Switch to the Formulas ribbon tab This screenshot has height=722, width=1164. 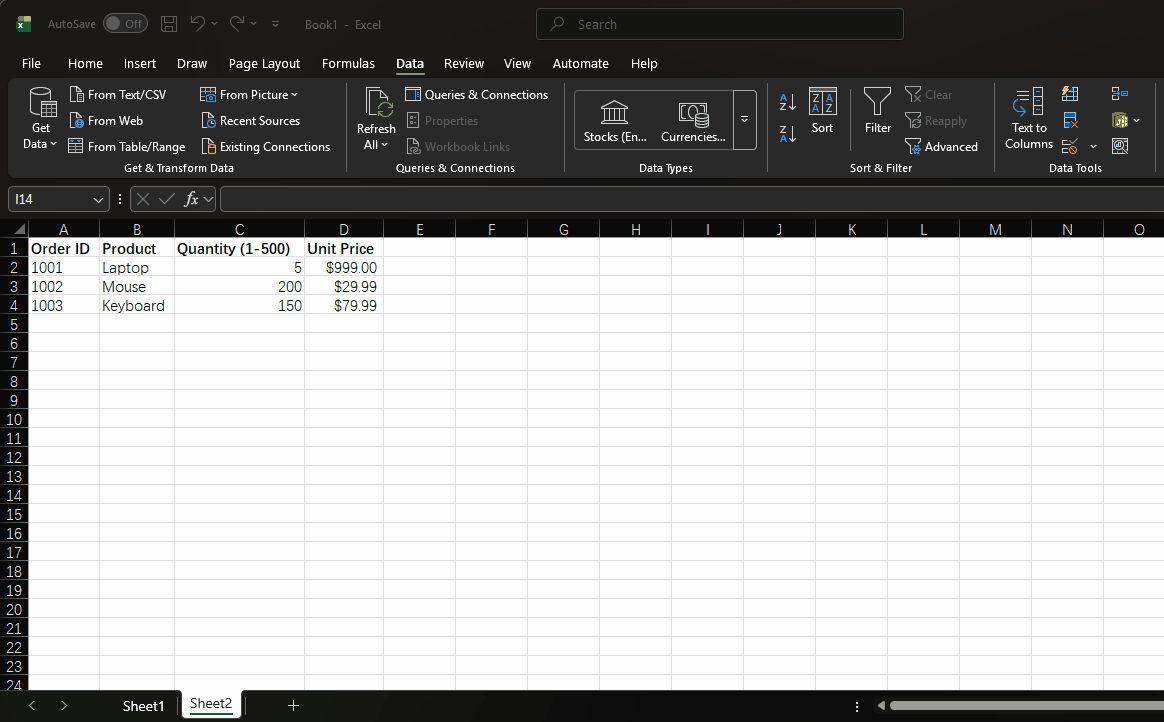348,63
